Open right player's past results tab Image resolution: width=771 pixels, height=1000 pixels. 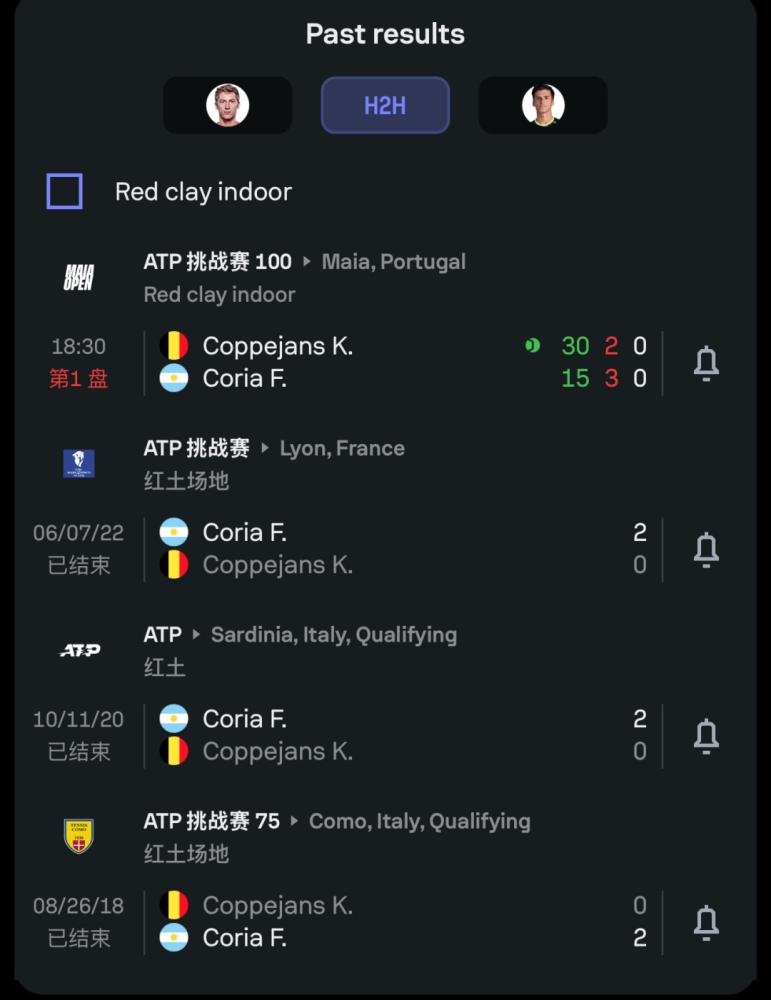[x=543, y=105]
